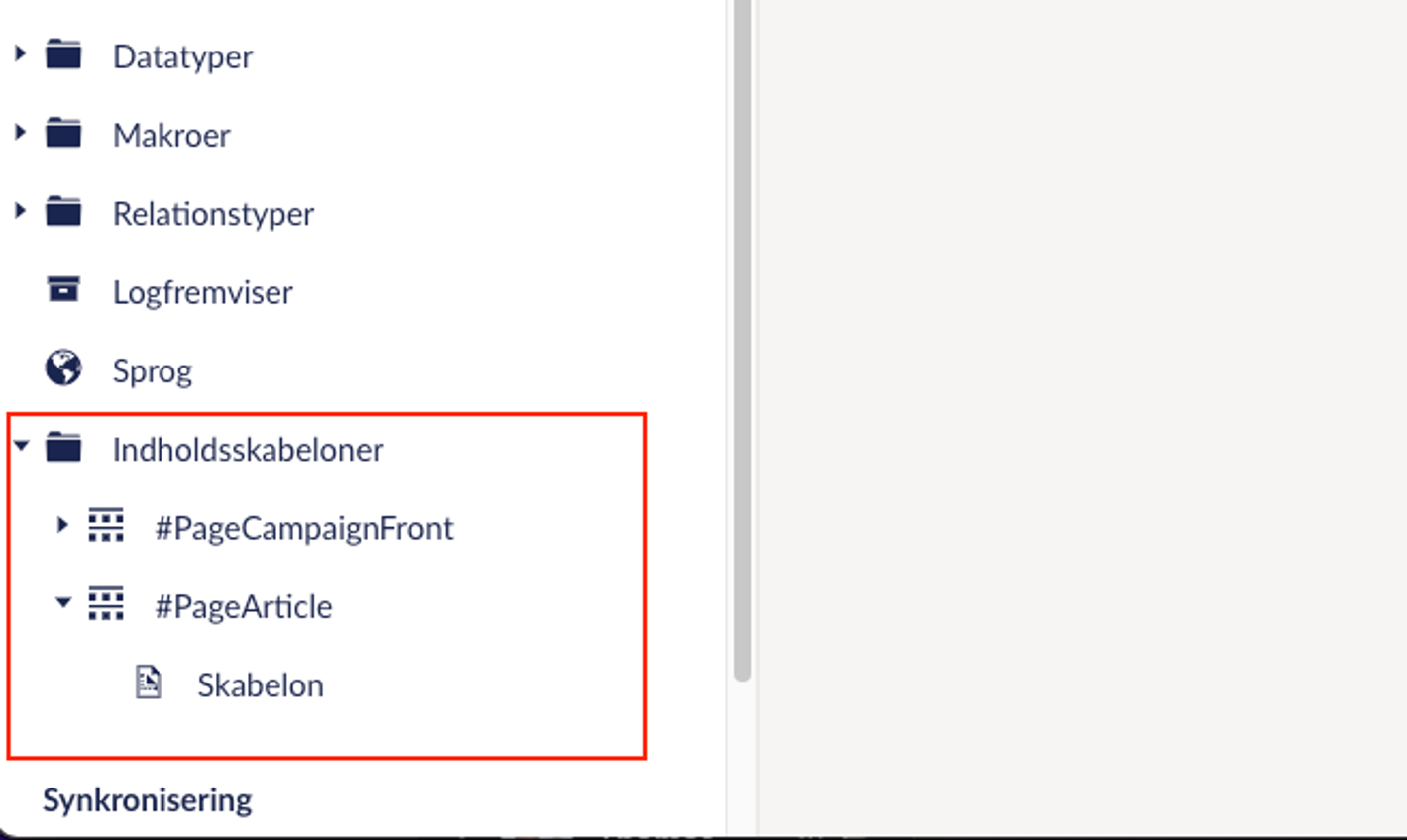Click the #PageCampaignFront blueprint icon

pyautogui.click(x=106, y=525)
